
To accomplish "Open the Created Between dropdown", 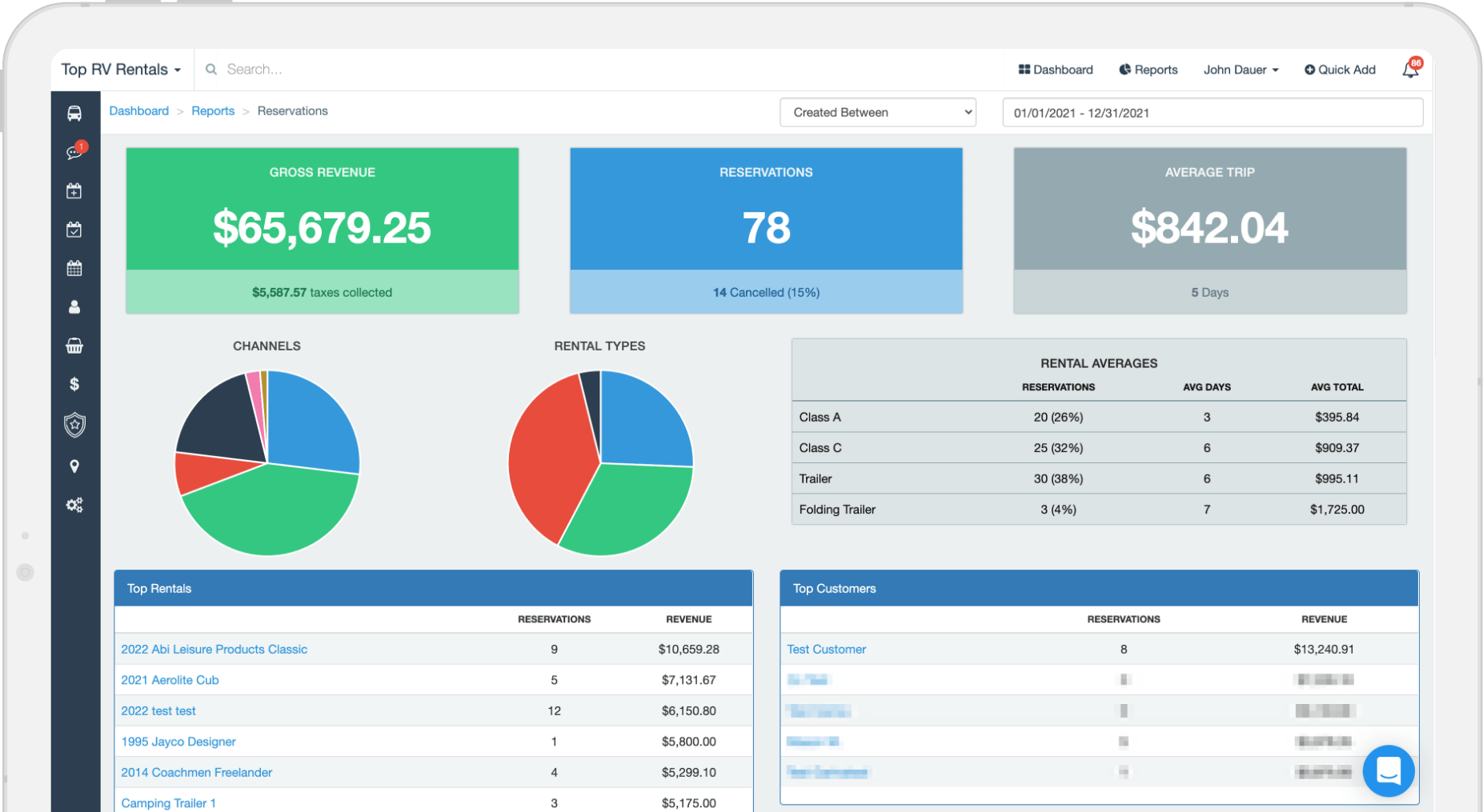I will [x=878, y=113].
